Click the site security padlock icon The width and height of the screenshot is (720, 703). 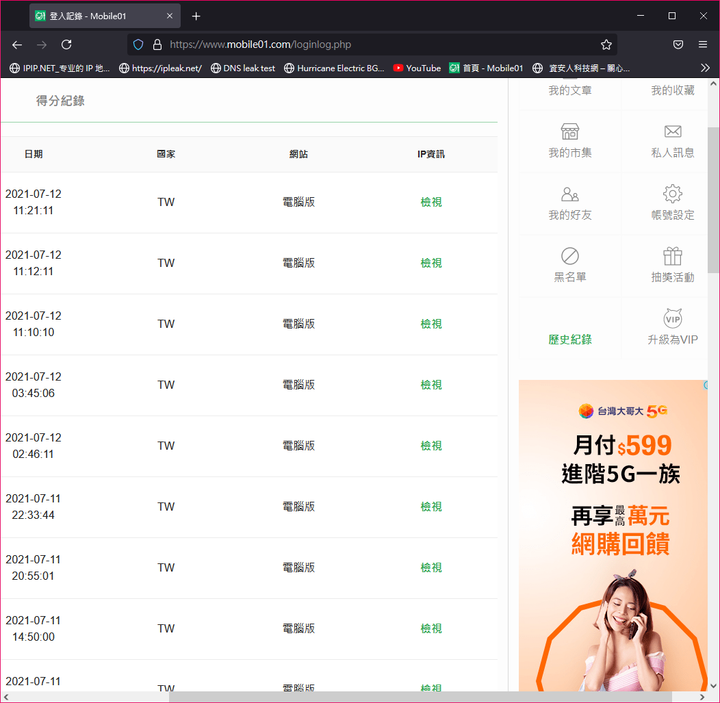pos(157,45)
